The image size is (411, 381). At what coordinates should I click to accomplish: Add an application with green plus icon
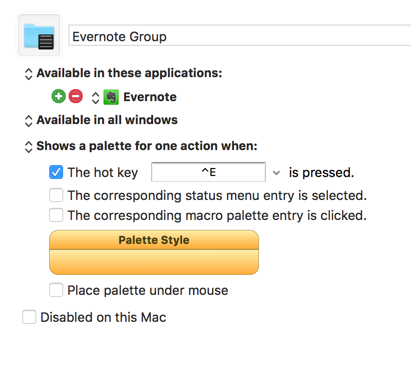pos(58,97)
